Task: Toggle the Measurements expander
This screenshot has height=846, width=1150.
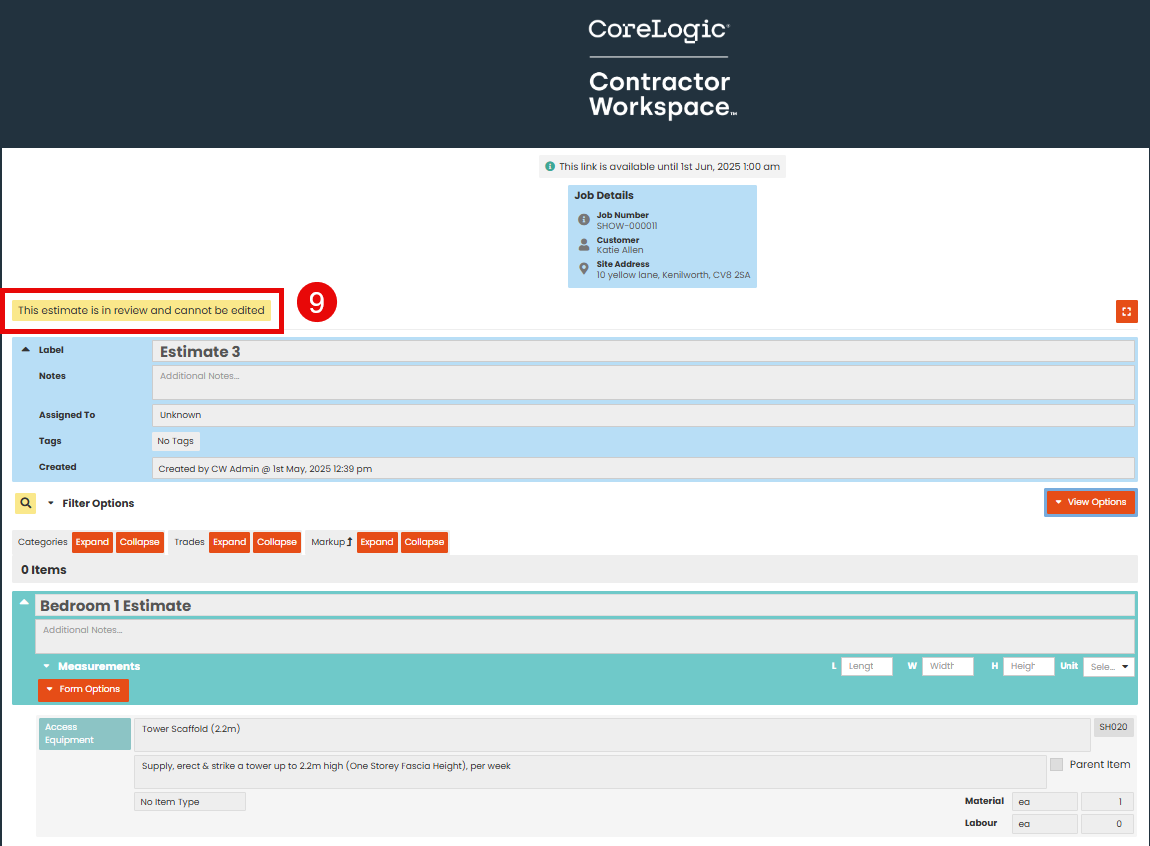Action: click(x=46, y=666)
